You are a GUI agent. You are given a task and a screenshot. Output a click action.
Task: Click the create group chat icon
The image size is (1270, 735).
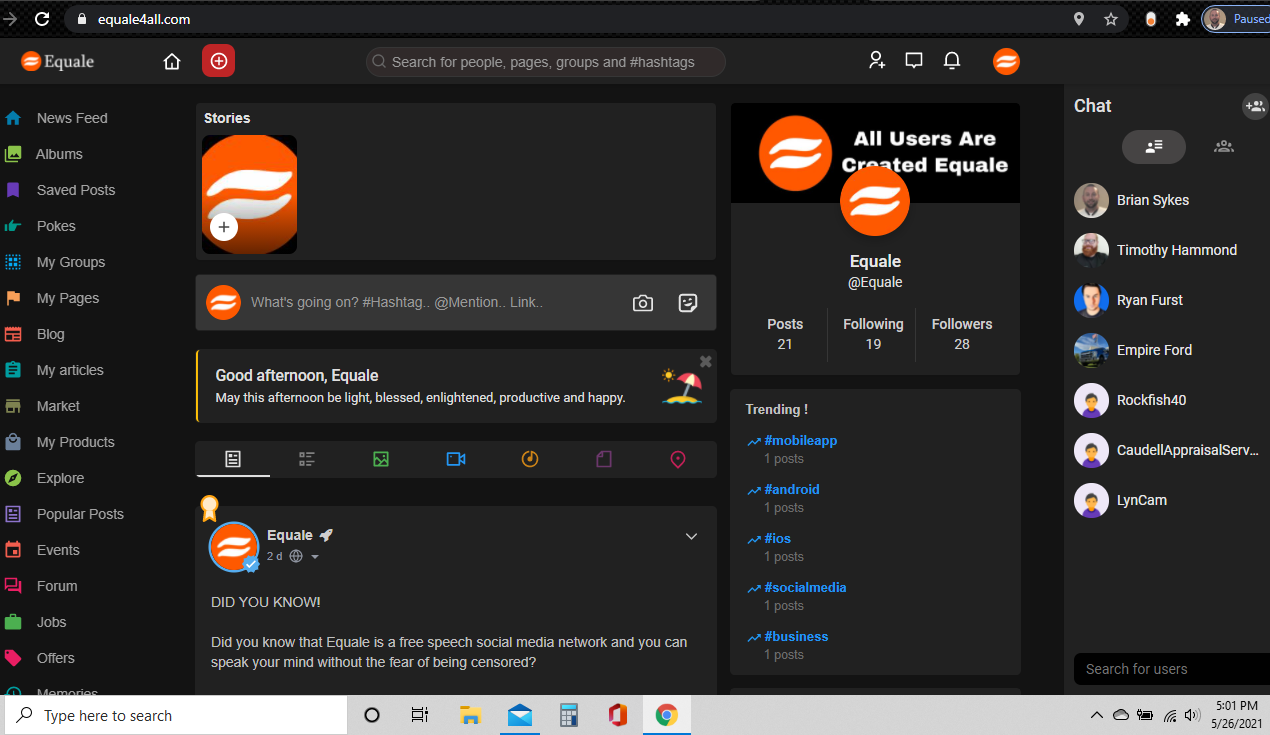(1255, 105)
